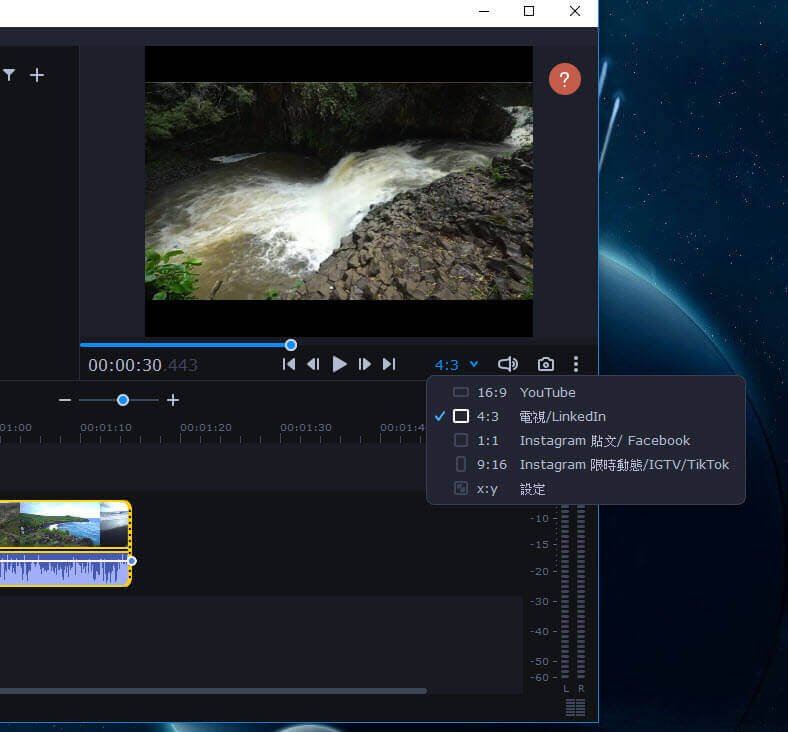Zoom in the timeline with plus button
The image size is (788, 732).
point(173,400)
